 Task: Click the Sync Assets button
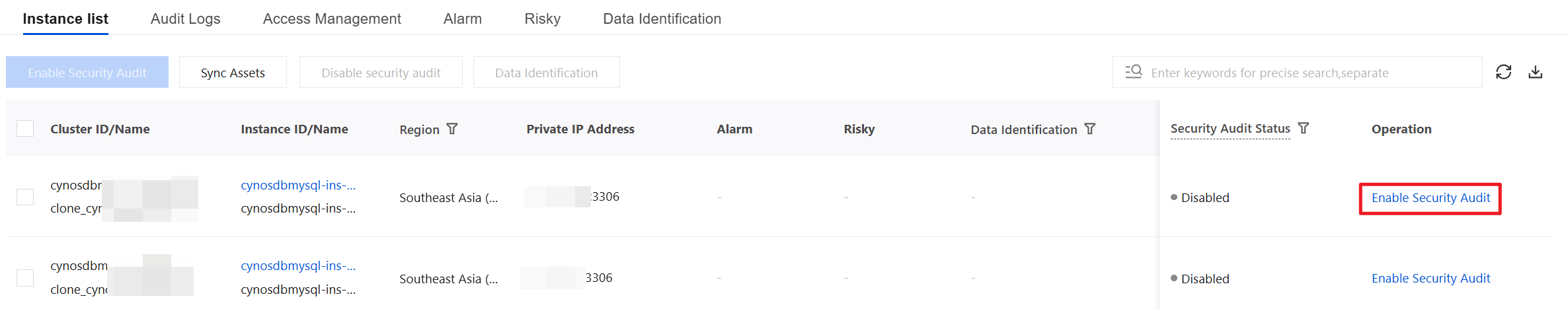[x=233, y=72]
